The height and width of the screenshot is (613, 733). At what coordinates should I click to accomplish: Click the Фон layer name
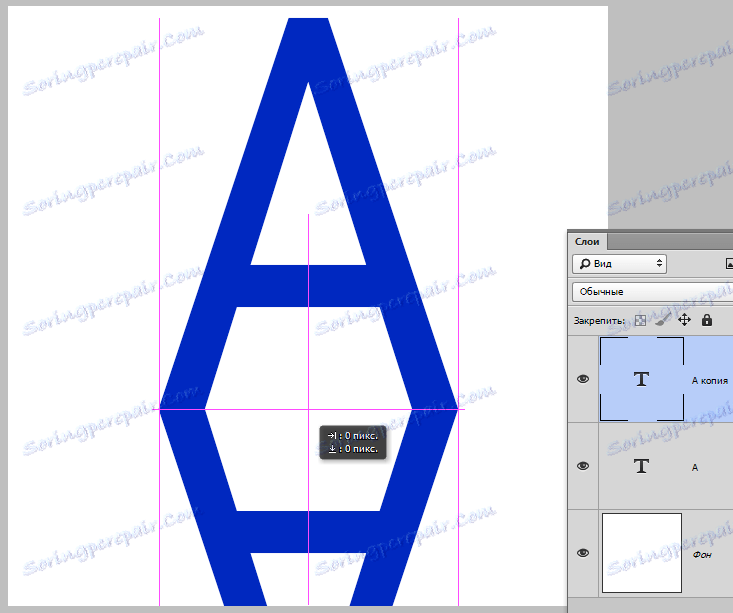coord(702,555)
